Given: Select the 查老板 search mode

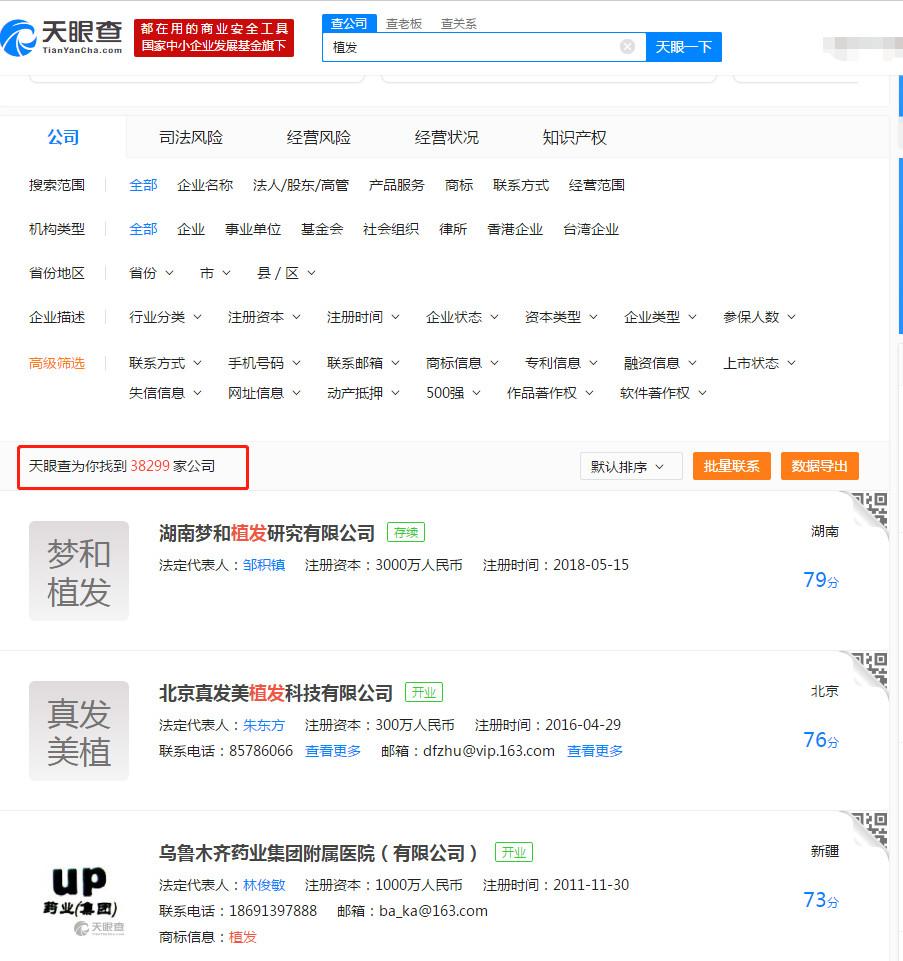Looking at the screenshot, I should click(404, 23).
